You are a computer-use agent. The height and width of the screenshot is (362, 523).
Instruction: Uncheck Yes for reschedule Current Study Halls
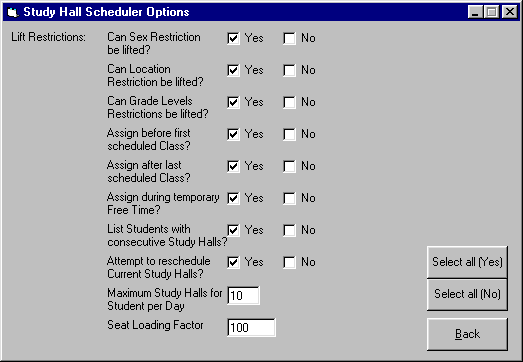233,263
